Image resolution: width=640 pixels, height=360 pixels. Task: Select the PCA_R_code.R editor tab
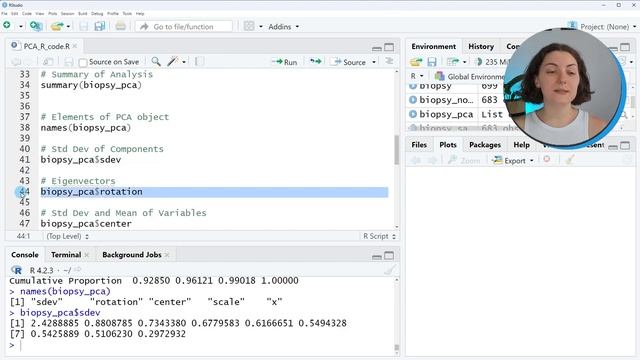[46, 46]
